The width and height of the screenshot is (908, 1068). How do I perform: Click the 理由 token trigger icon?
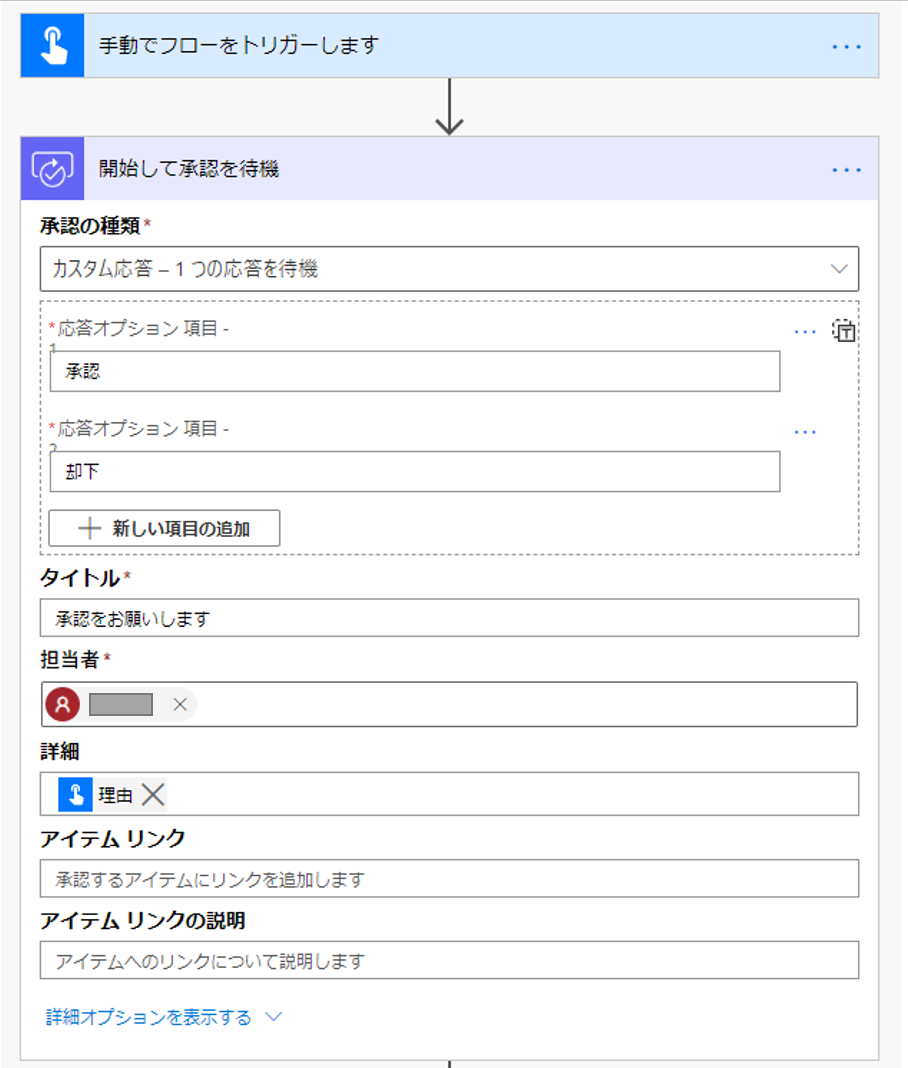tap(76, 794)
